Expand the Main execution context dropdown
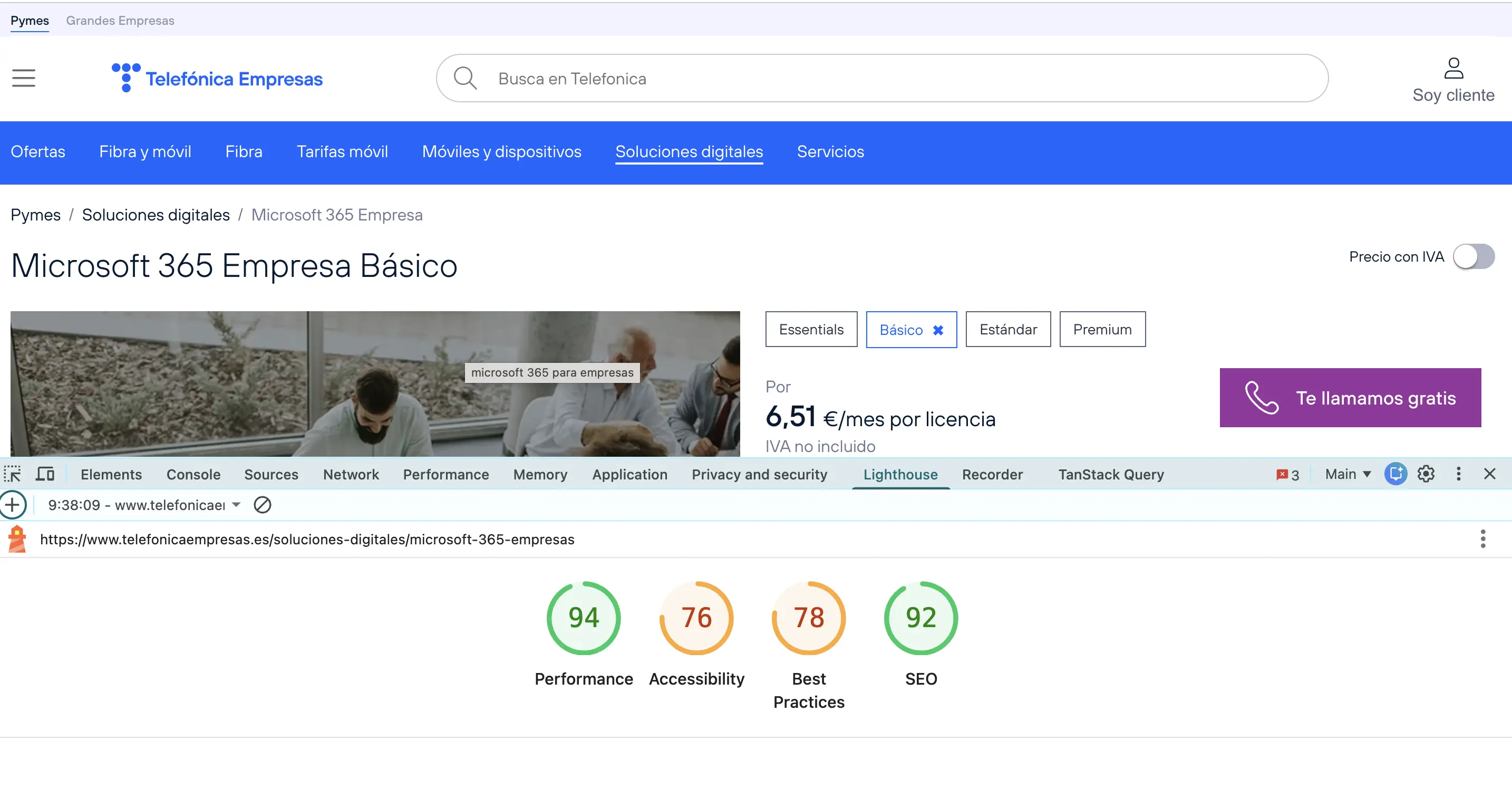Screen dimensions: 1512x807 click(1347, 474)
